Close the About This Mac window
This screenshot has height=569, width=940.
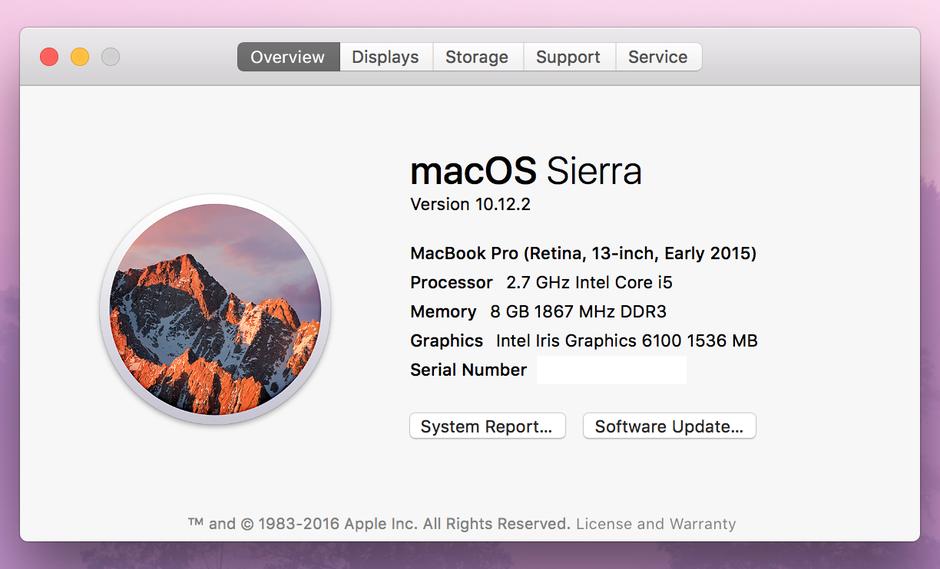[49, 57]
